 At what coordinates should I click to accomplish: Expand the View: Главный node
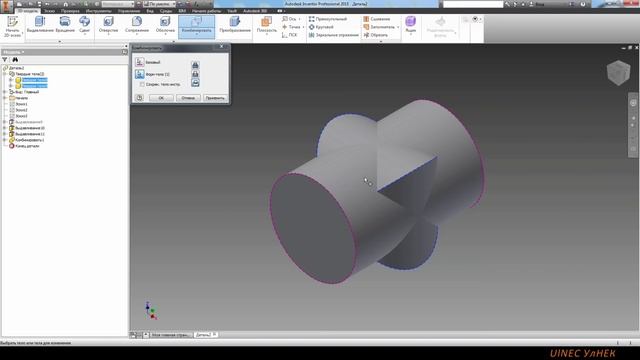5,92
